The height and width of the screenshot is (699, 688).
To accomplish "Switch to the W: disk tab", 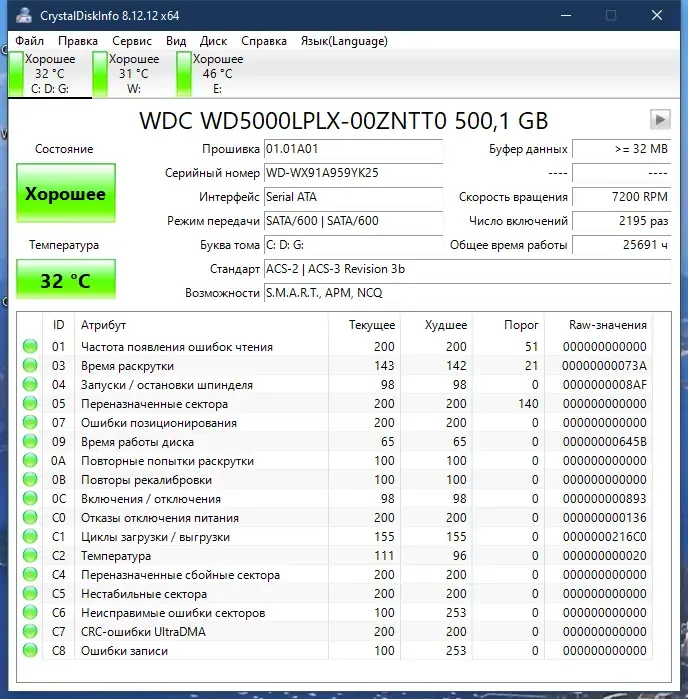I will (x=133, y=74).
